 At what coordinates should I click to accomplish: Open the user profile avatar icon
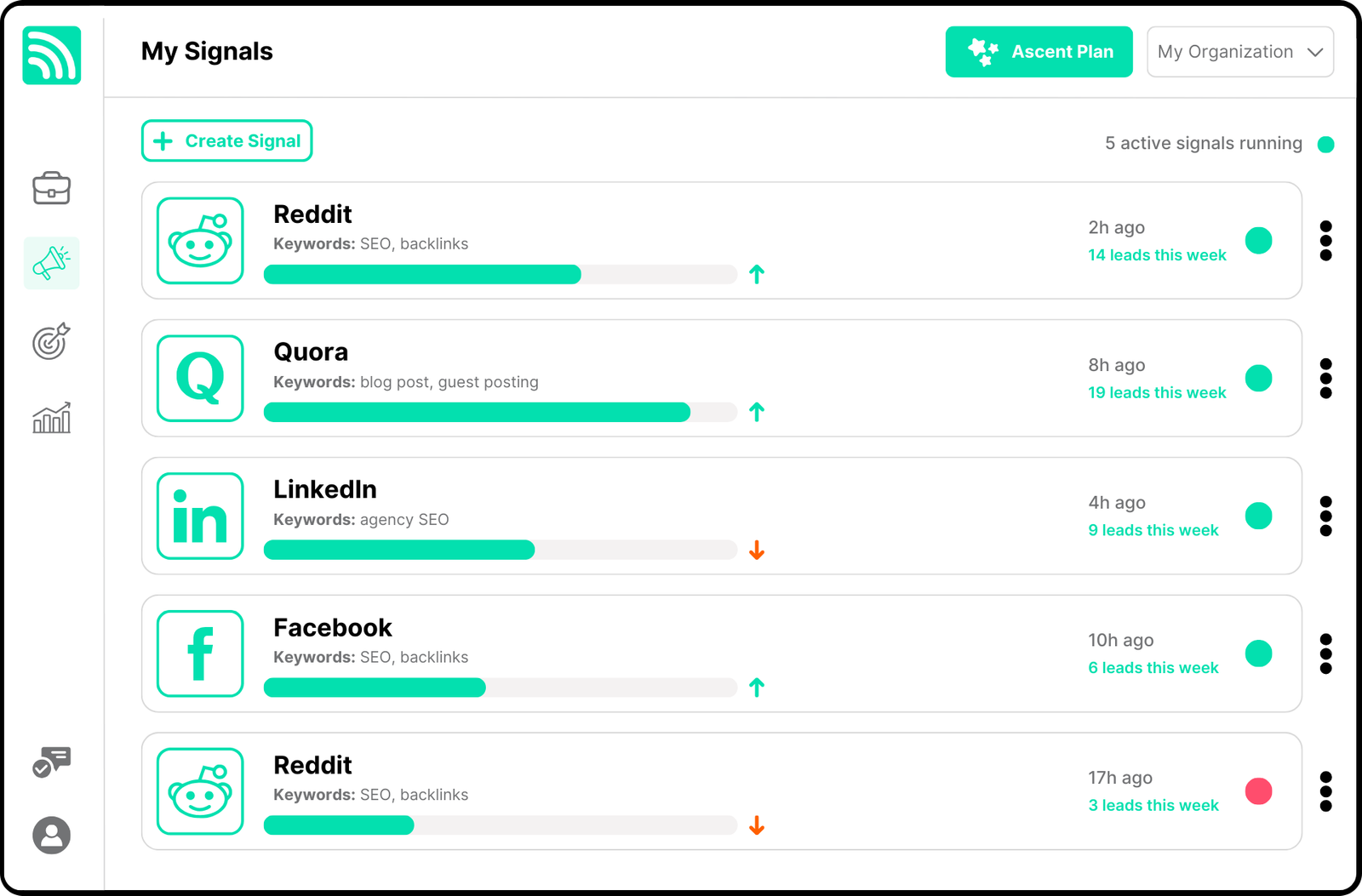pyautogui.click(x=52, y=836)
